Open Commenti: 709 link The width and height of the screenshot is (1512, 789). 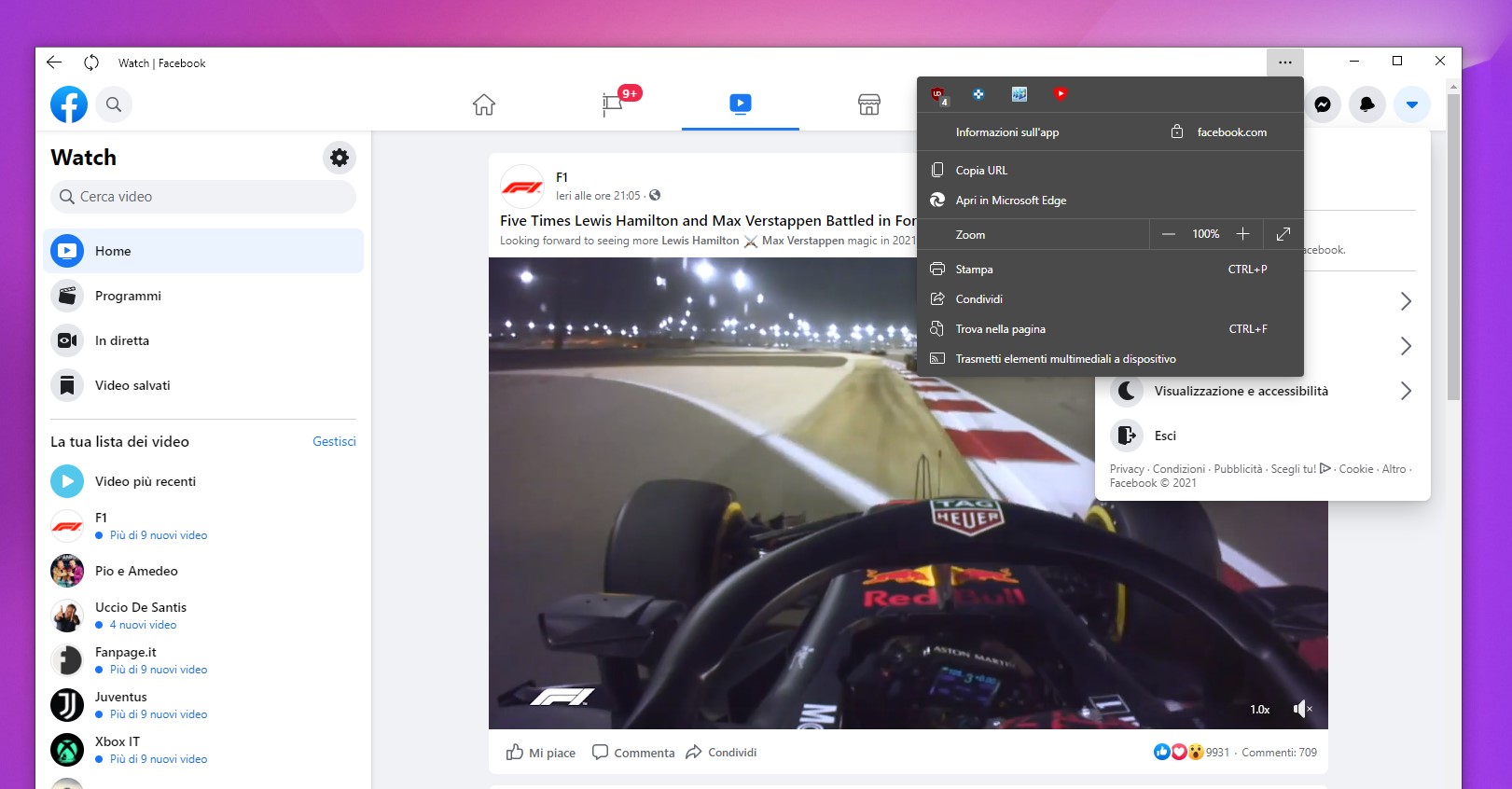pos(1280,753)
